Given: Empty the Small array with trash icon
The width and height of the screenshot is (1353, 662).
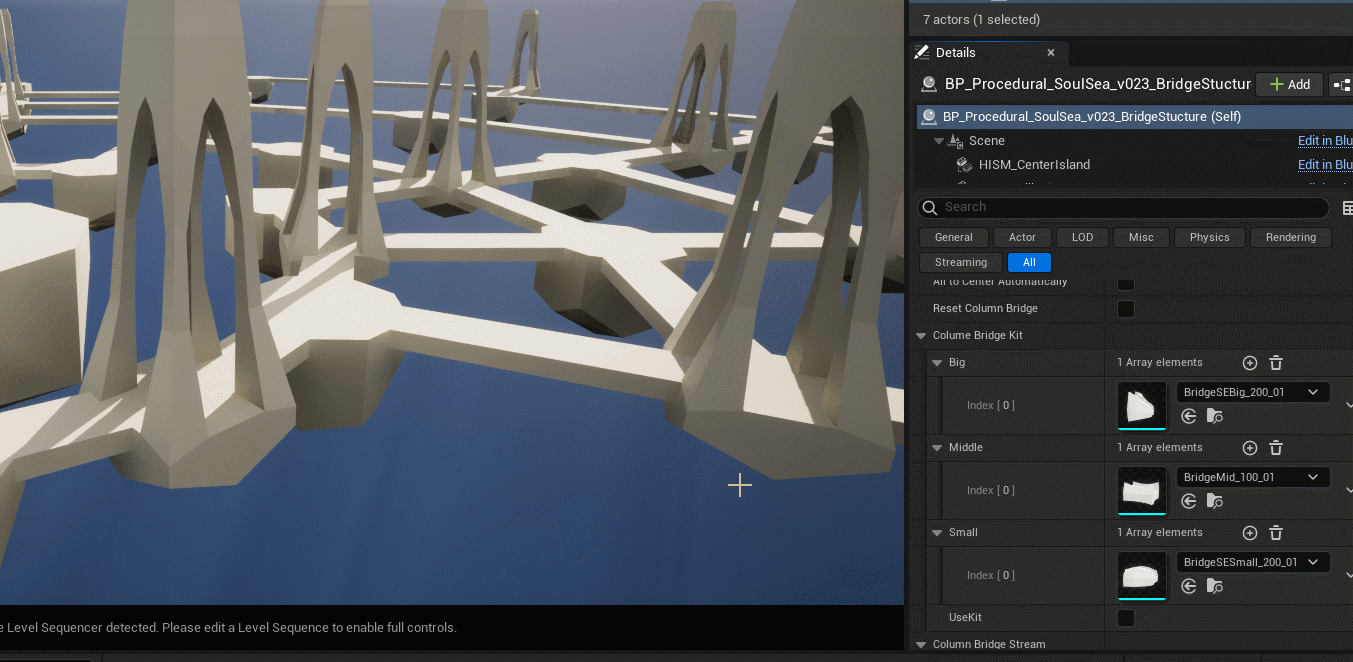Looking at the screenshot, I should click(1276, 533).
